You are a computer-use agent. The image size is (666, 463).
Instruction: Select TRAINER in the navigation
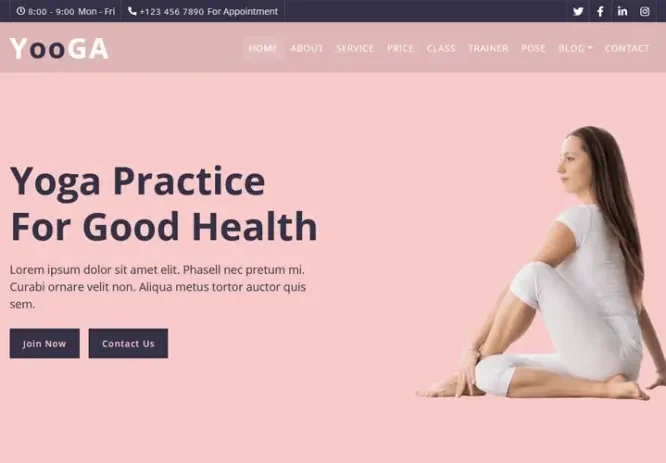pos(488,48)
